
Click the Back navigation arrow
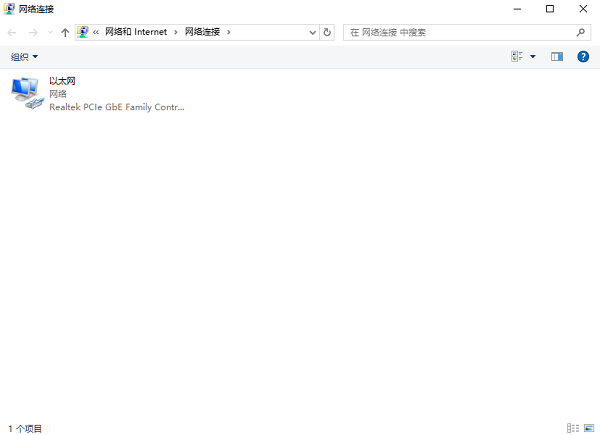coord(12,32)
